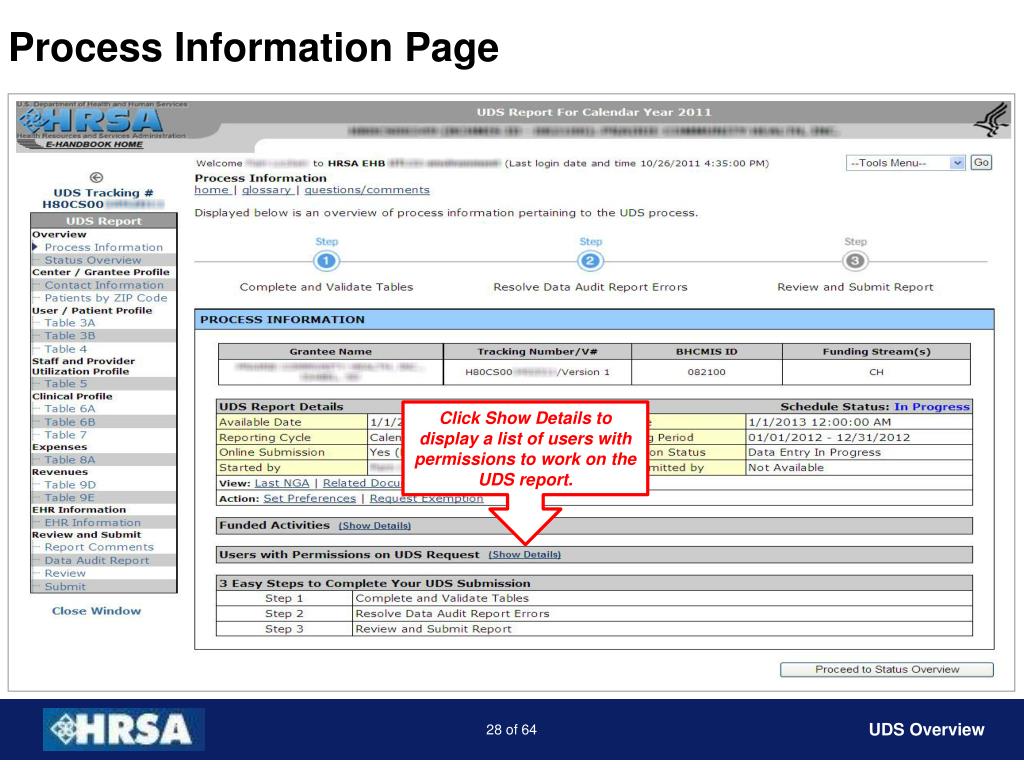The height and width of the screenshot is (768, 1024).
Task: Click the Step 3 circle icon
Action: point(855,261)
